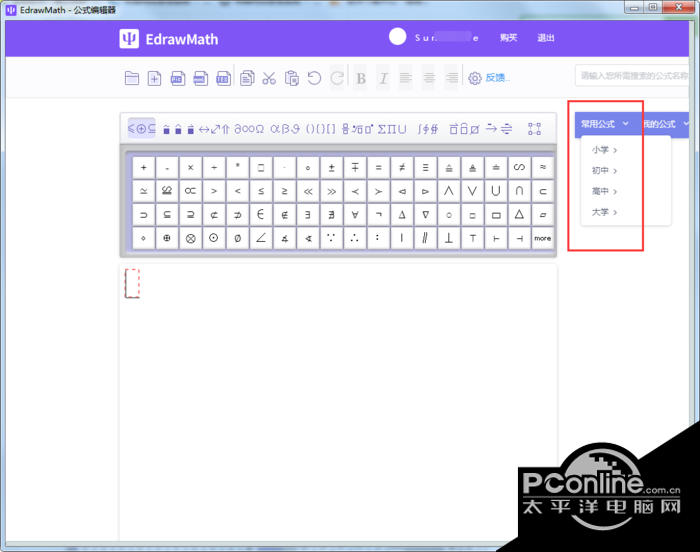This screenshot has height=552, width=700.
Task: Click the dashed formula input placeholder
Action: [x=132, y=283]
